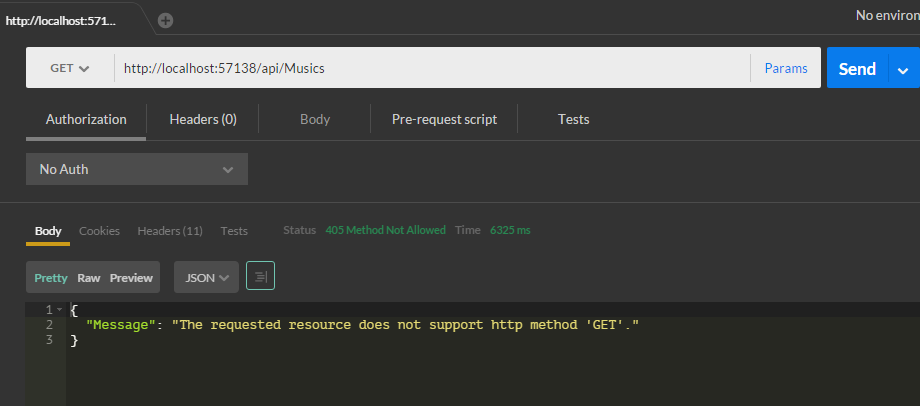
Task: Open the request Tests tab
Action: [573, 119]
